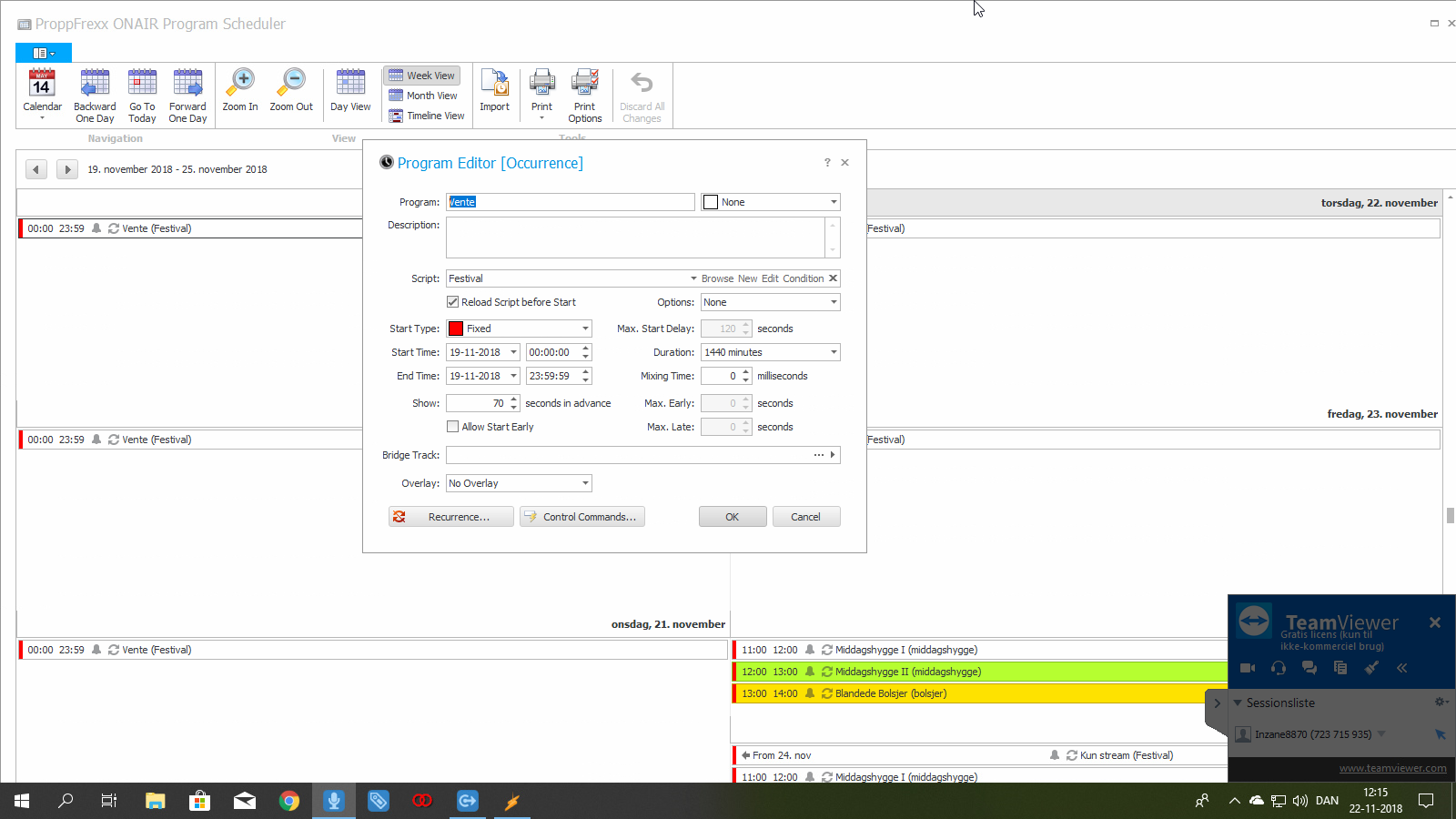This screenshot has height=819, width=1456.
Task: Click the Description text area
Action: pyautogui.click(x=636, y=238)
